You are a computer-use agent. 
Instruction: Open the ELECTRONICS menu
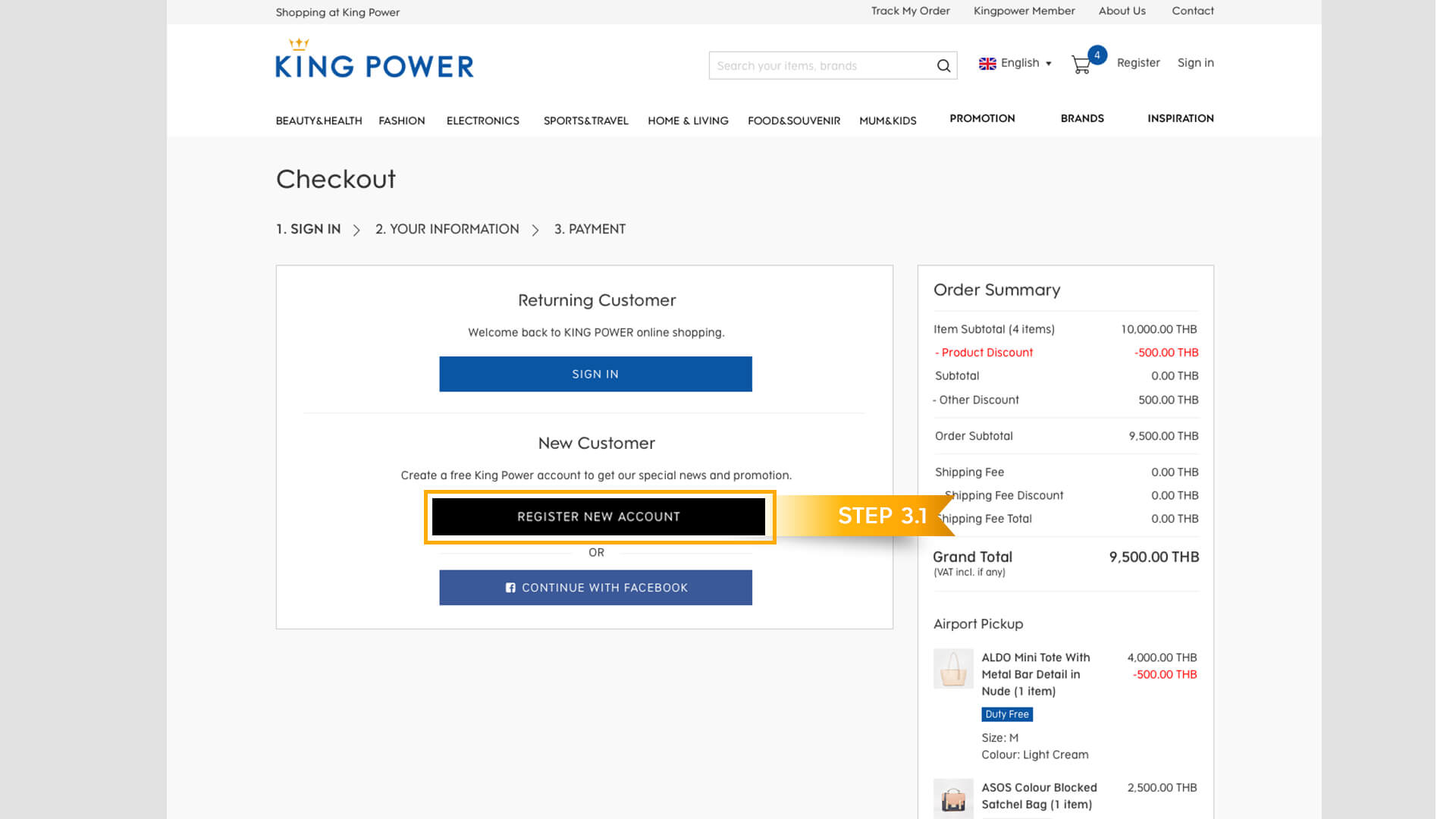pos(482,121)
